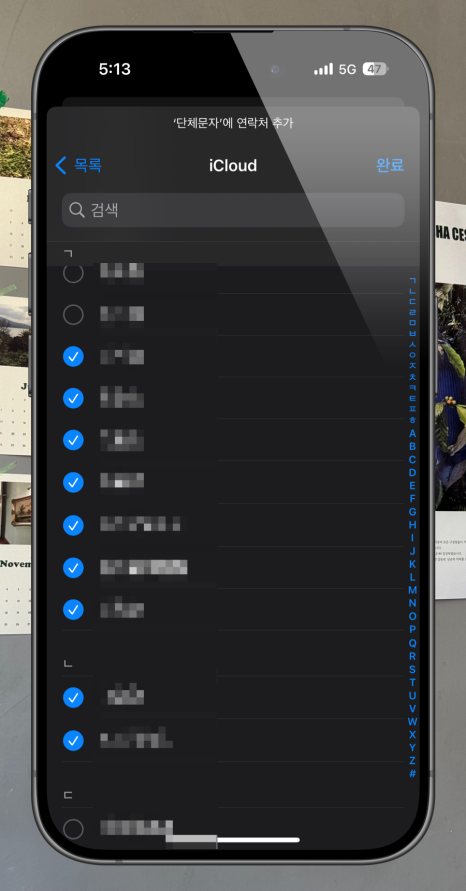Tap the battery indicator in status bar
The width and height of the screenshot is (466, 891).
click(x=375, y=69)
